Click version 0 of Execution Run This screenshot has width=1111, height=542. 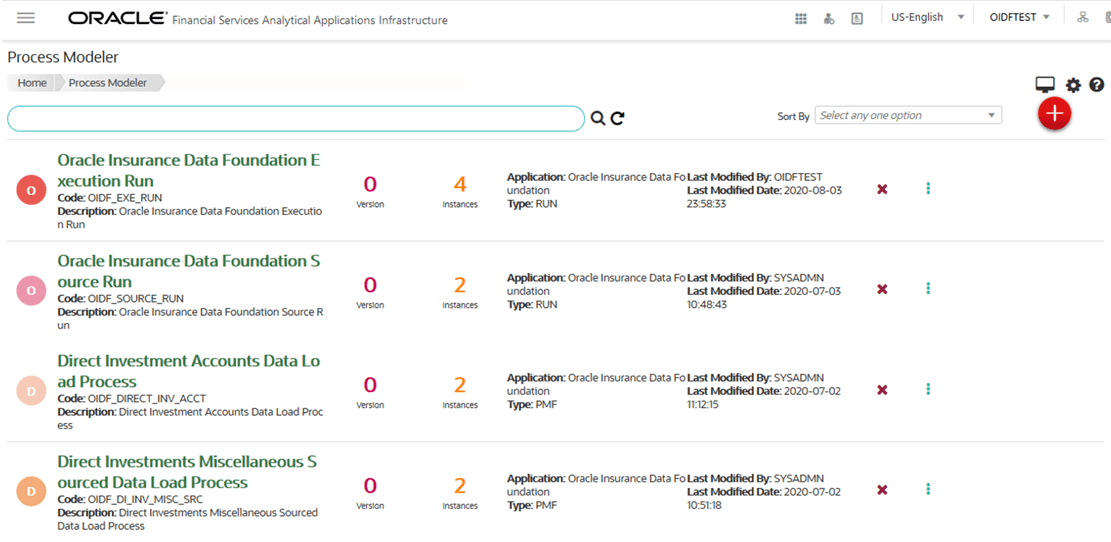tap(370, 185)
